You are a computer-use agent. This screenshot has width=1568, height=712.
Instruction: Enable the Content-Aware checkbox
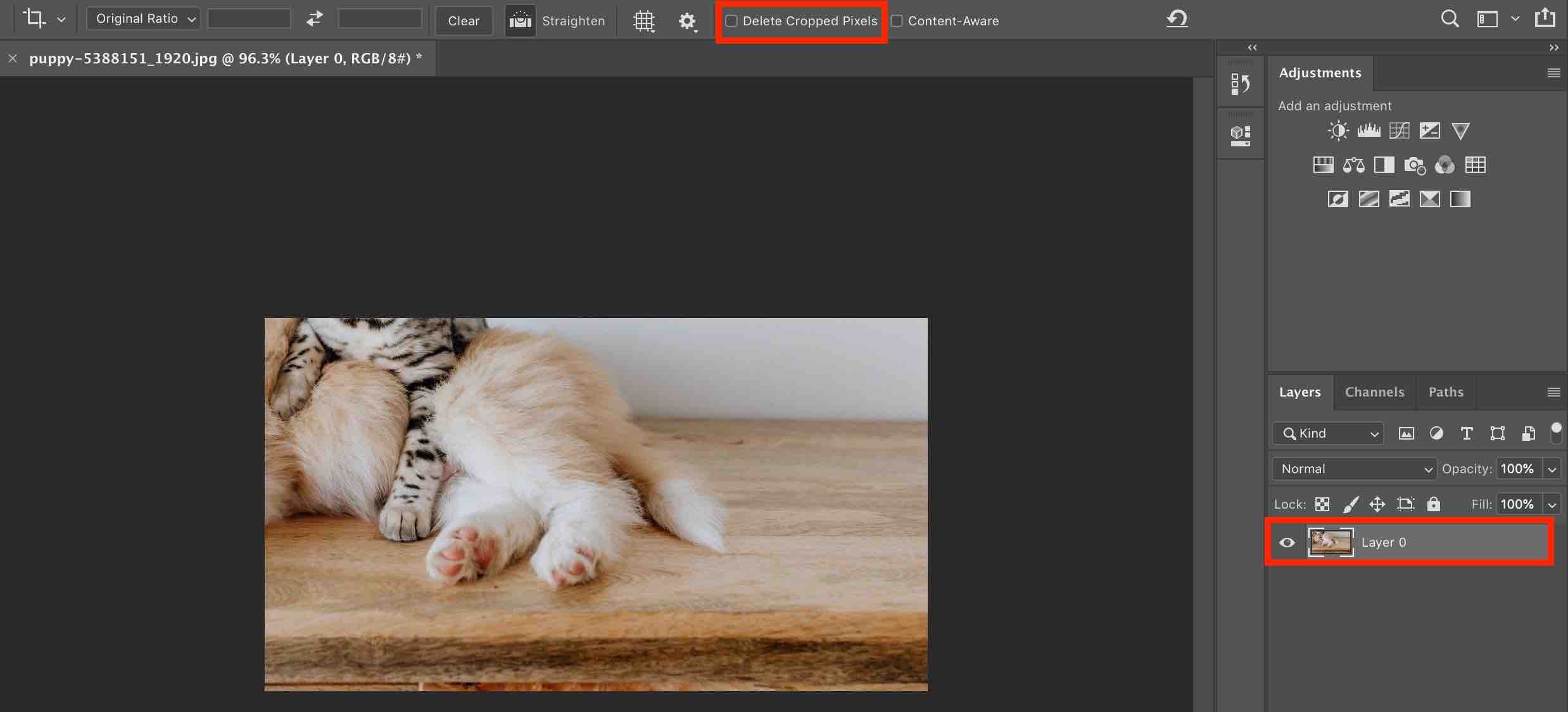tap(897, 21)
